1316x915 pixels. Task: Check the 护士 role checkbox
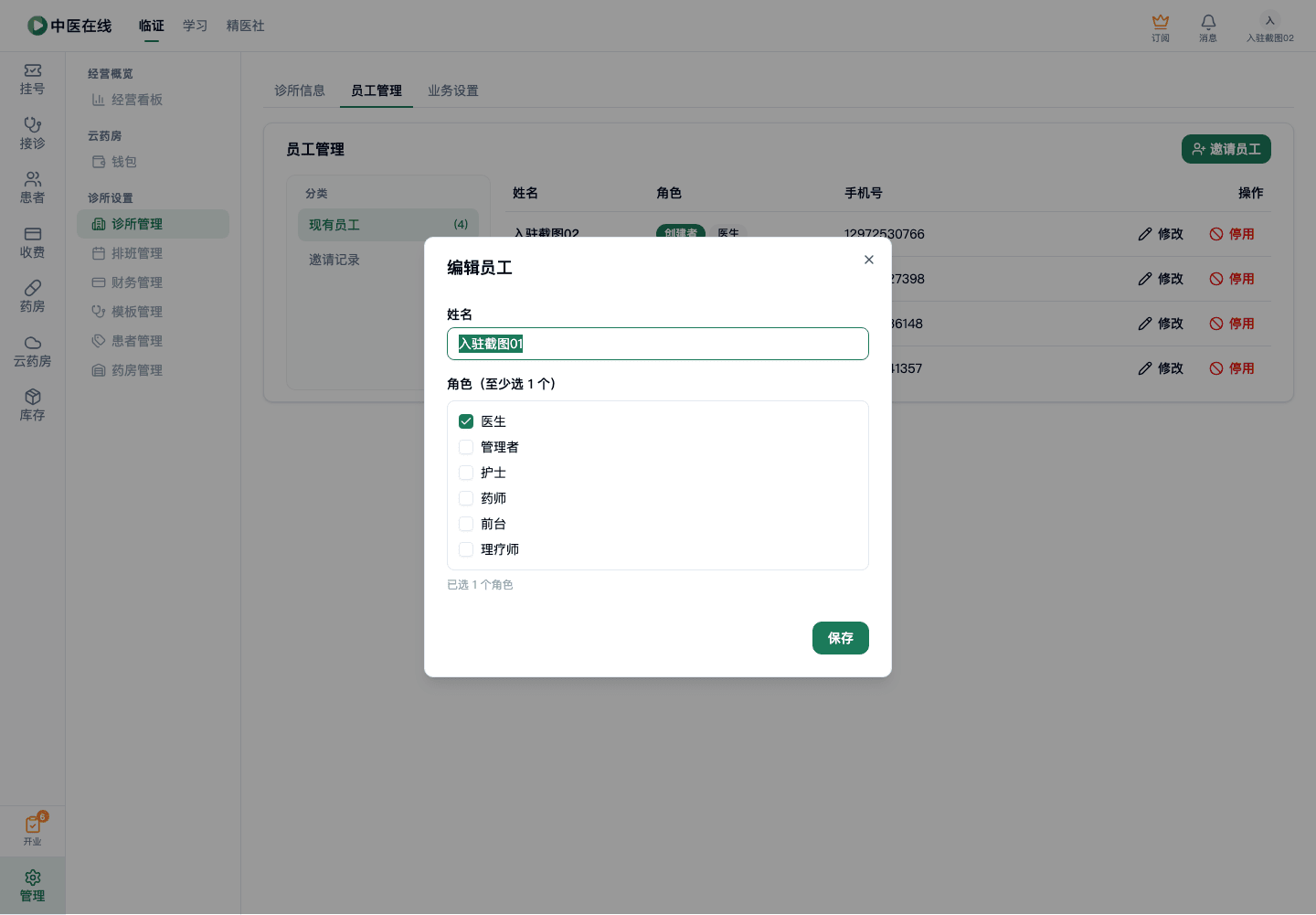[466, 473]
